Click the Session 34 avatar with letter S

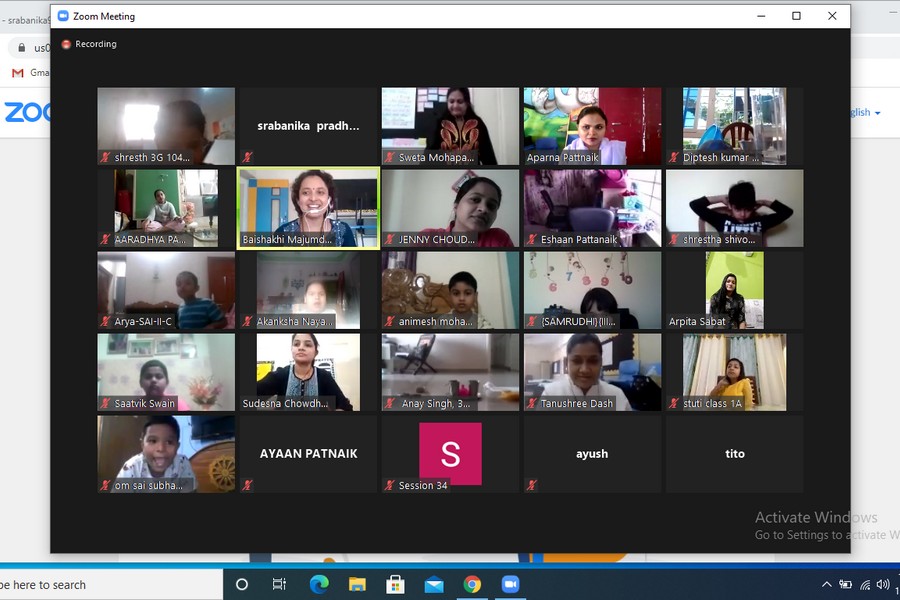450,453
